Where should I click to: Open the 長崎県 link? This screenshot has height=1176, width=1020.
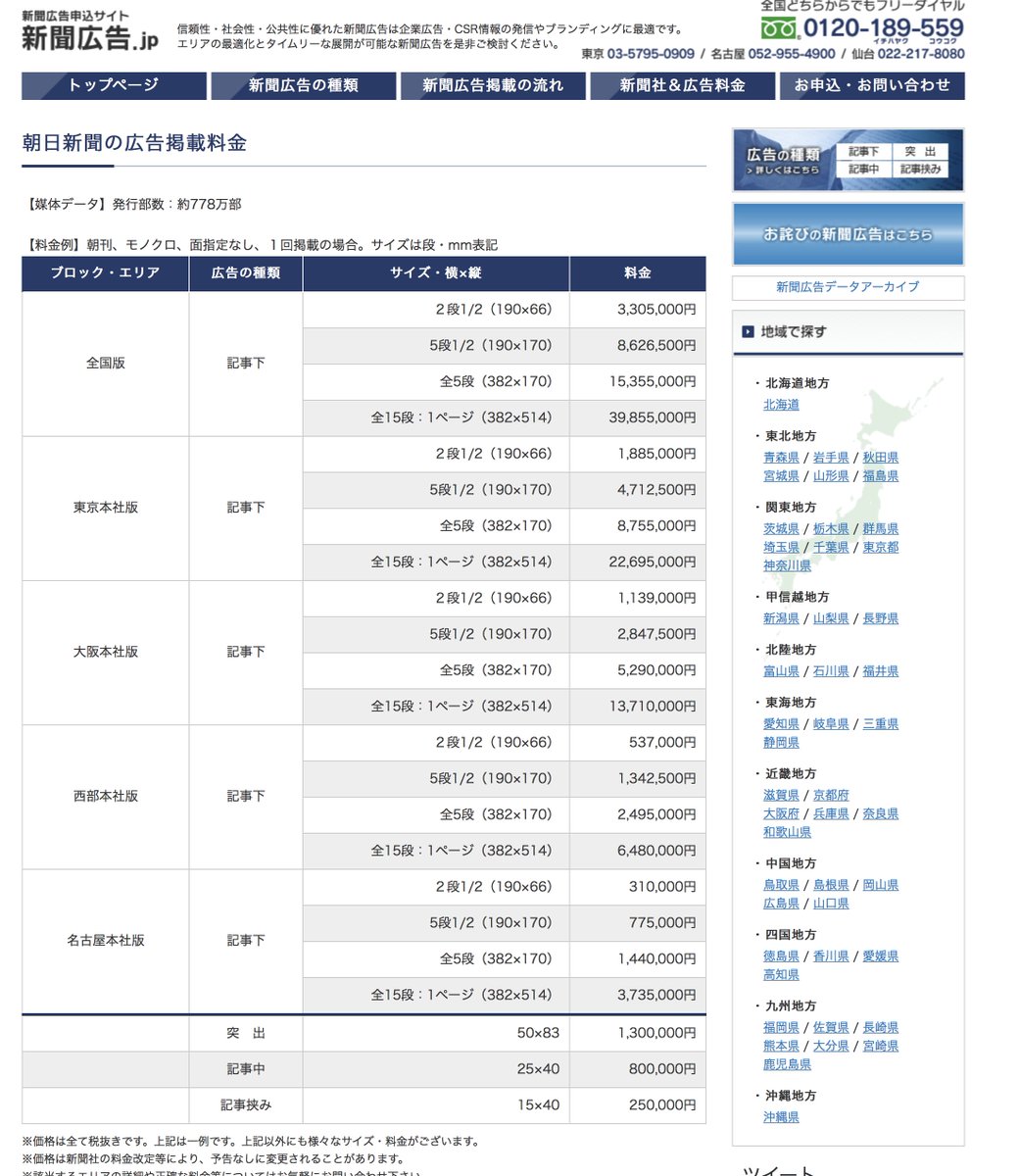point(881,1029)
